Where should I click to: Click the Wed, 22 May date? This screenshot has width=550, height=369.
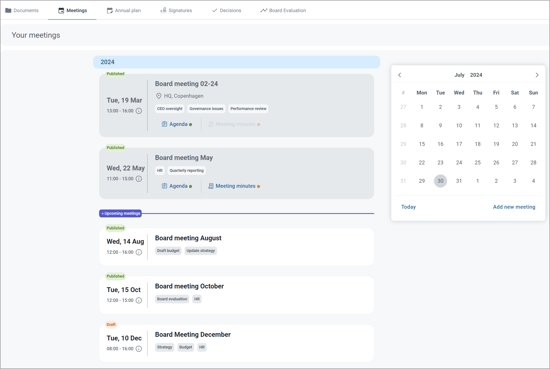126,168
